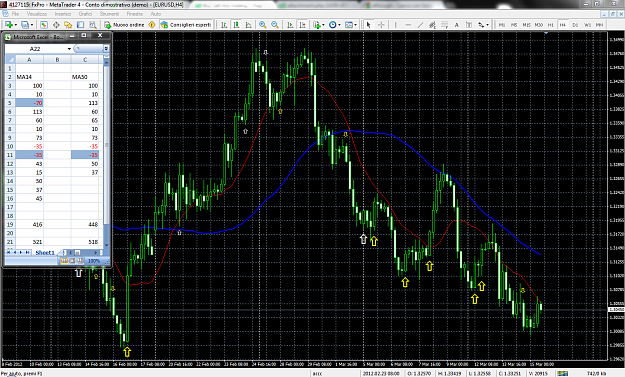Image resolution: width=625 pixels, height=377 pixels.
Task: Open the Finestra menu
Action: coord(135,14)
